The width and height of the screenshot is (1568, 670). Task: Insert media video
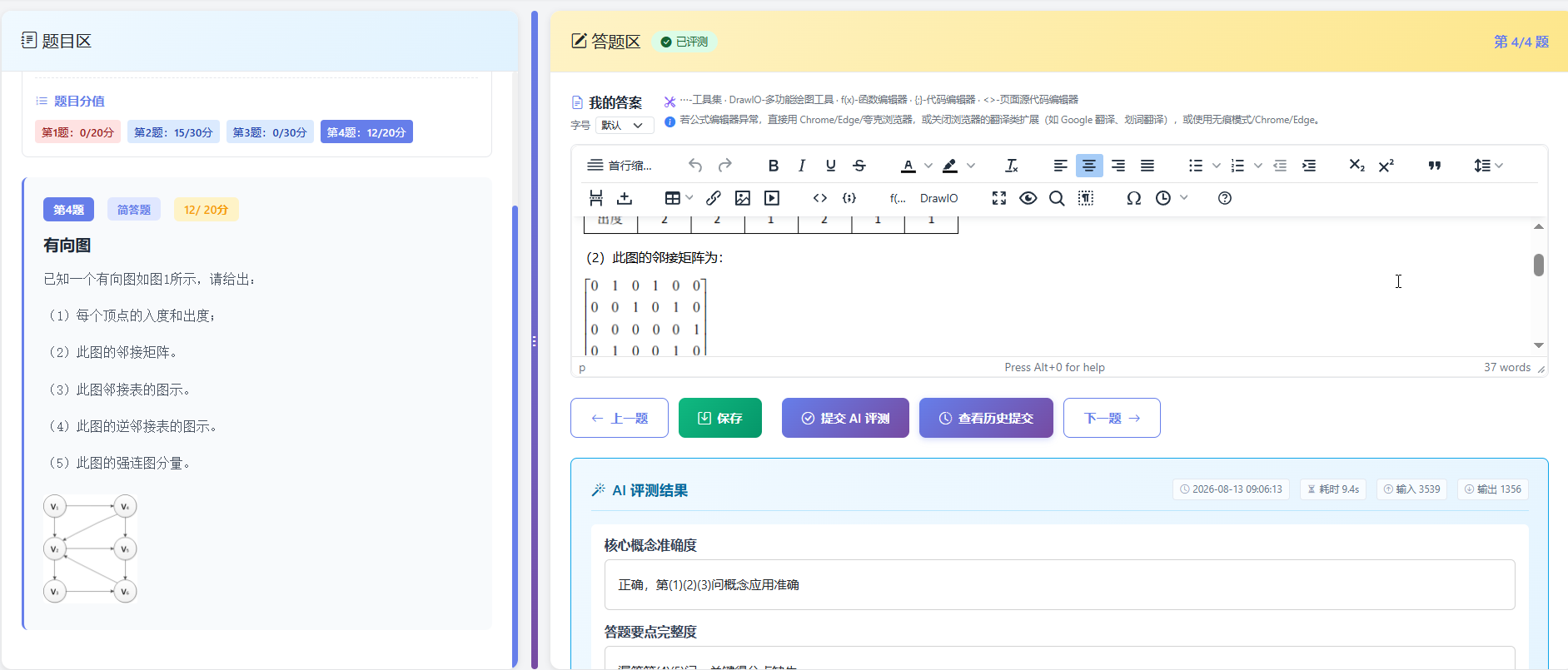click(x=772, y=198)
